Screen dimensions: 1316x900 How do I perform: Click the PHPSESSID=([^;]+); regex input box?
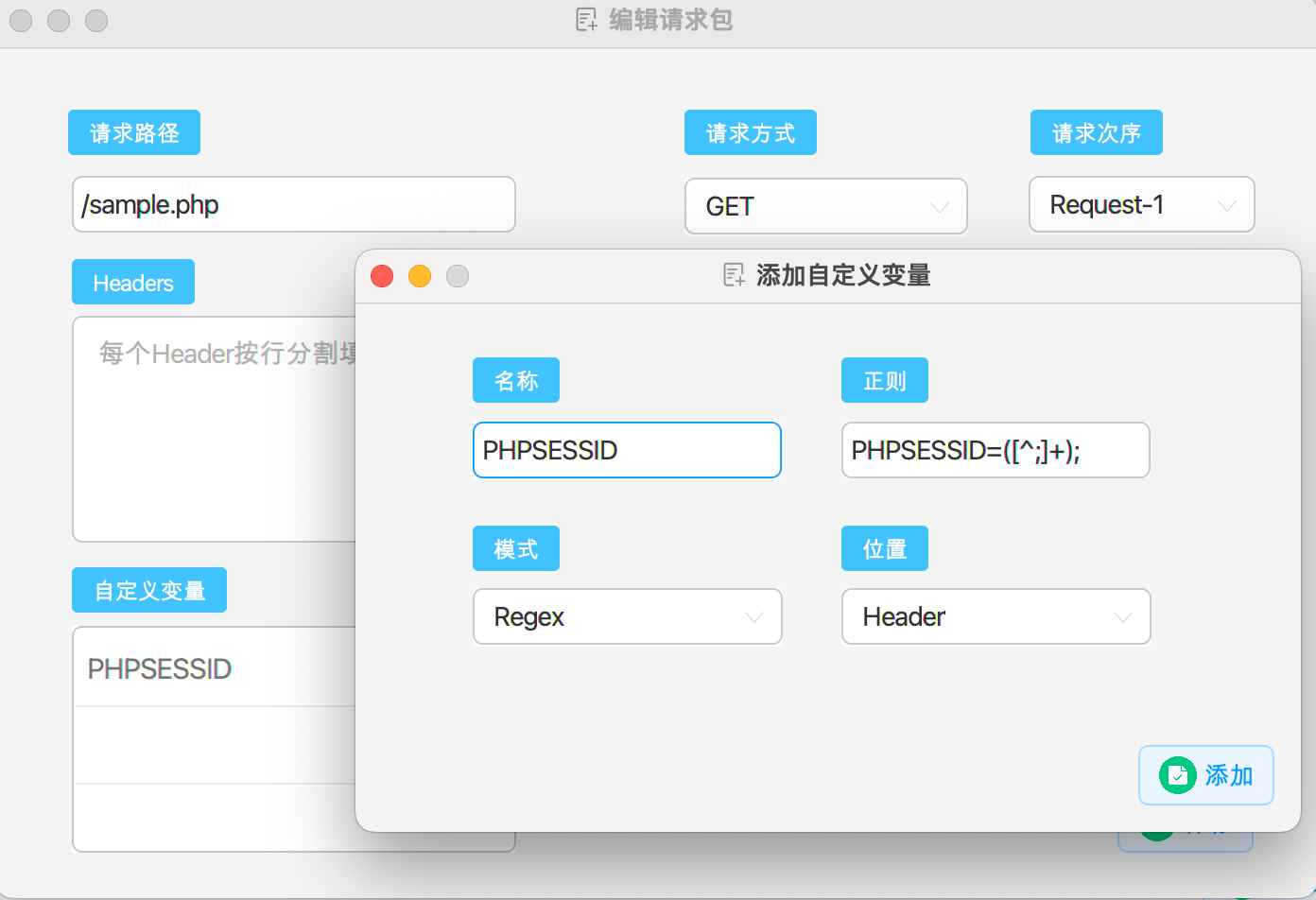point(995,450)
